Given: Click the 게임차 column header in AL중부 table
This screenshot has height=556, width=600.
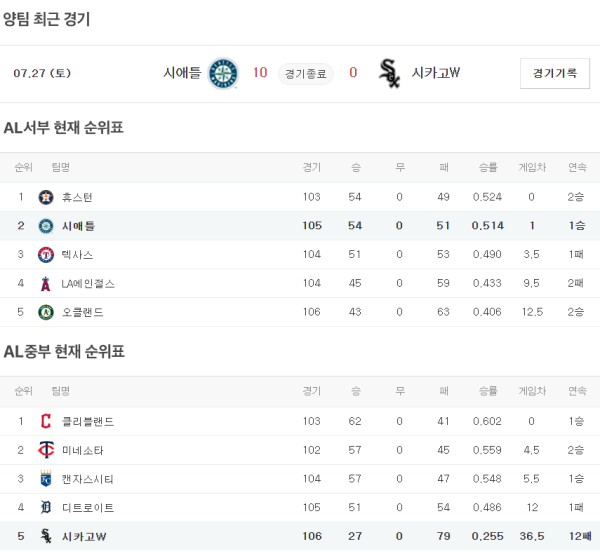Looking at the screenshot, I should tap(531, 391).
